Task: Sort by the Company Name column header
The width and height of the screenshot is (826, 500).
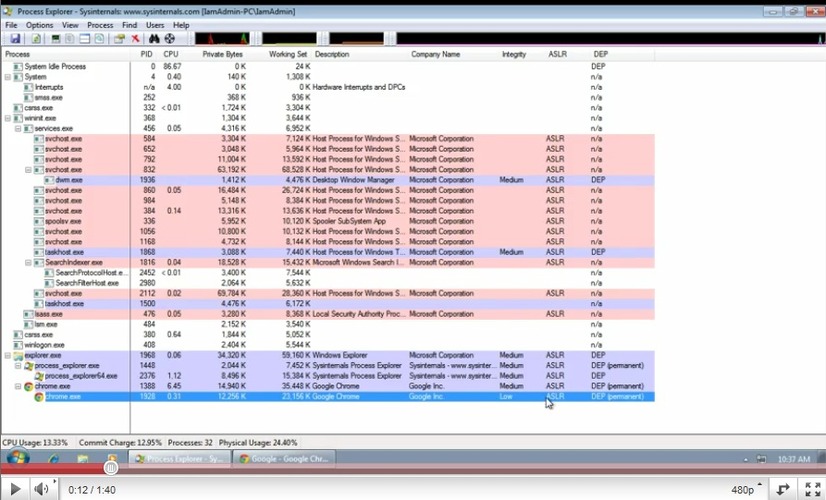Action: pyautogui.click(x=435, y=54)
